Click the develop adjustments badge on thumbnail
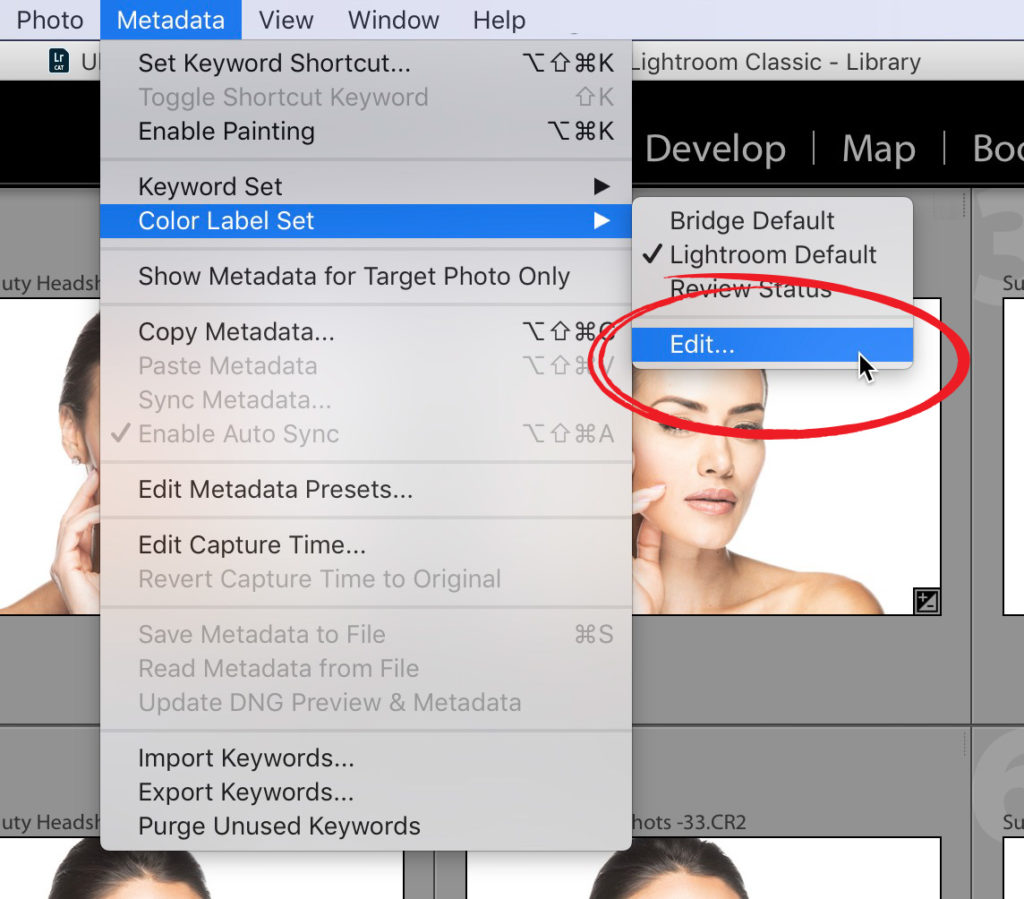Viewport: 1024px width, 899px height. coord(927,601)
